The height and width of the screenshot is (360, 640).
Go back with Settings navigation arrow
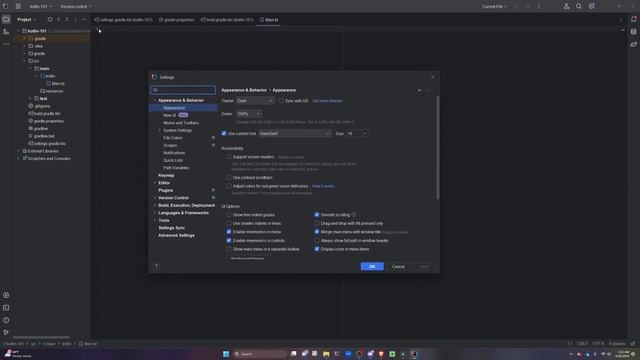[x=420, y=90]
